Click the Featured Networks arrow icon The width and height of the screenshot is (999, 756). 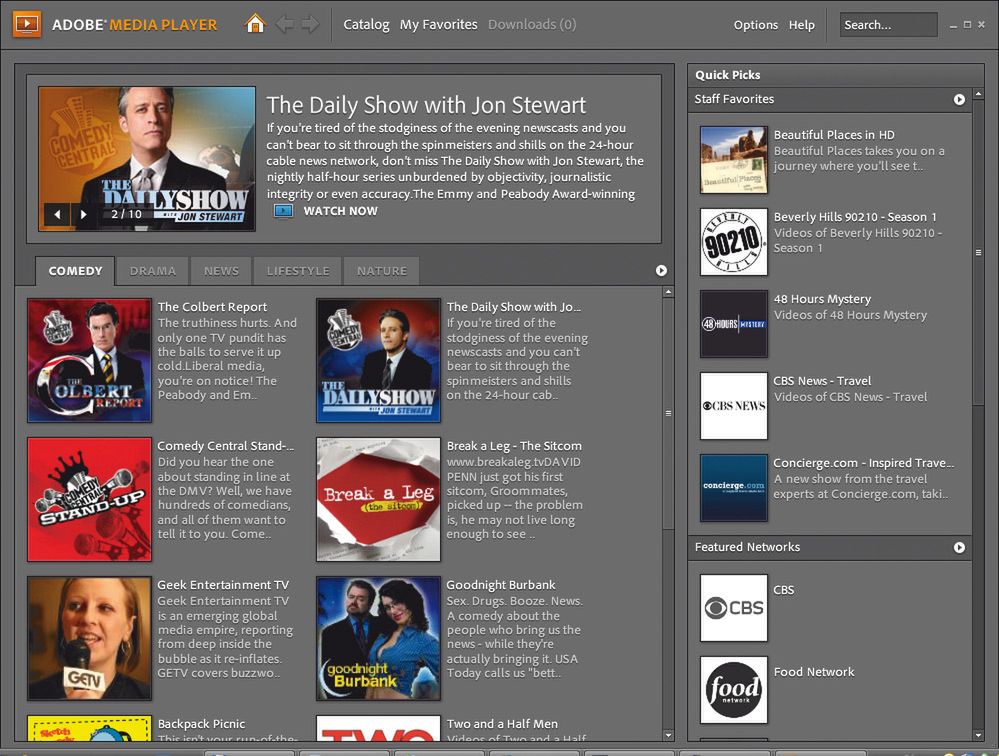click(959, 547)
